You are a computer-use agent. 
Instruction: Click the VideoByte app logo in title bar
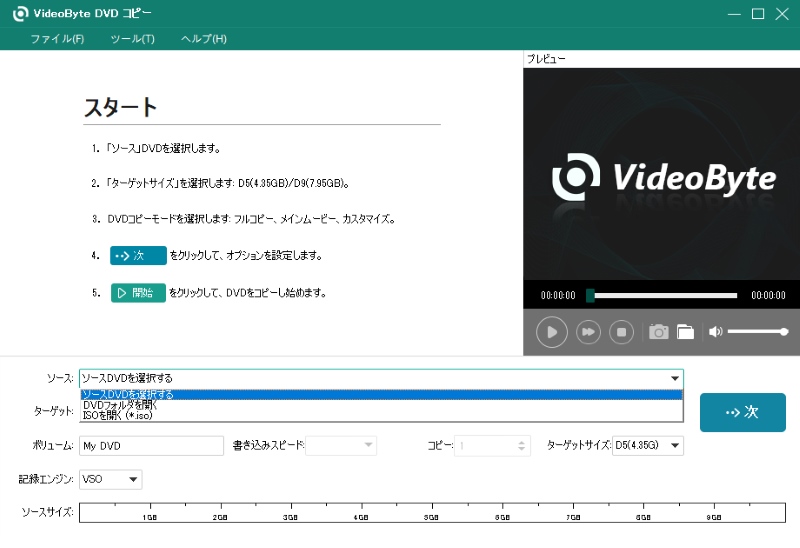point(20,14)
